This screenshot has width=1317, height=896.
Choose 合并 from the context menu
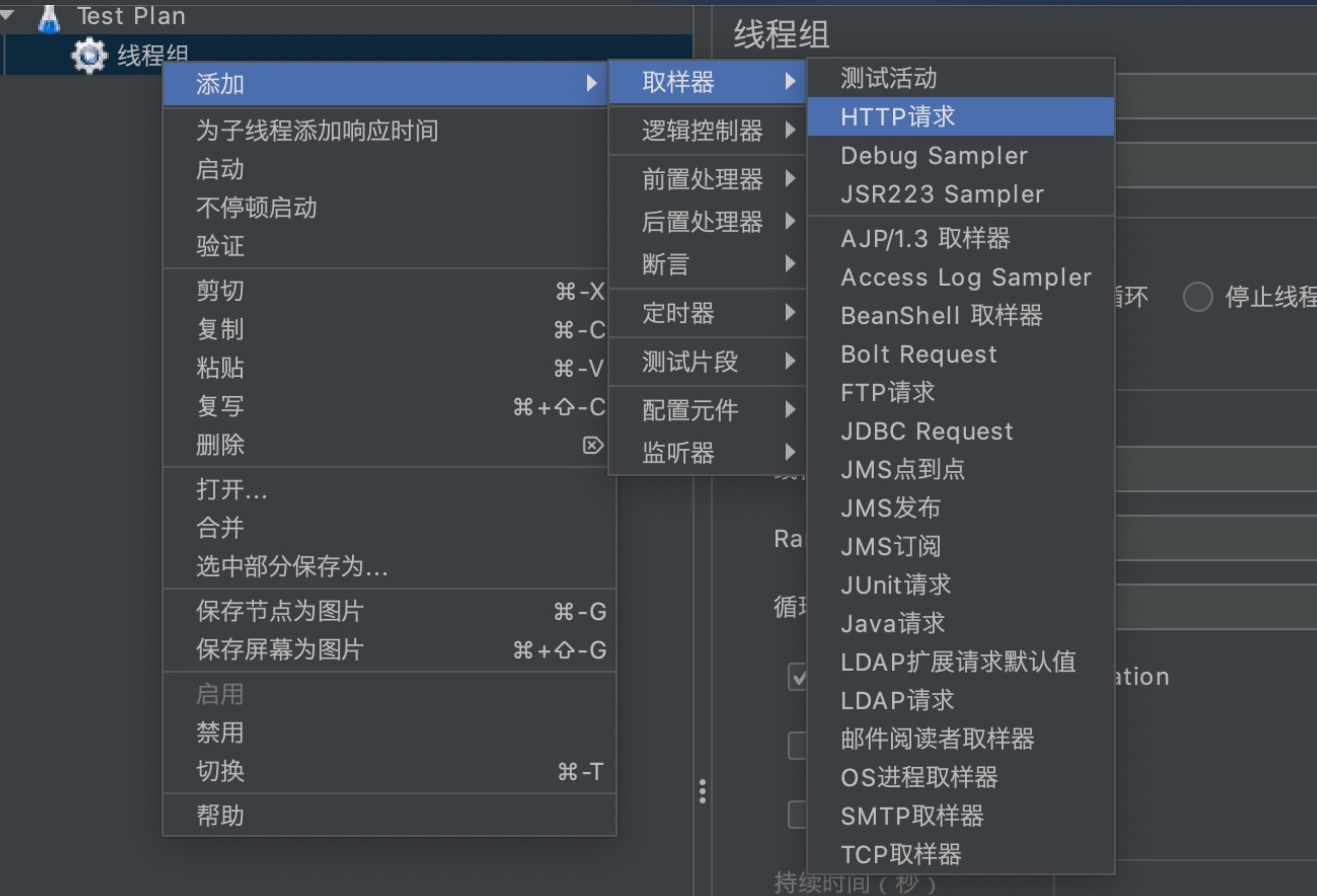pos(390,528)
